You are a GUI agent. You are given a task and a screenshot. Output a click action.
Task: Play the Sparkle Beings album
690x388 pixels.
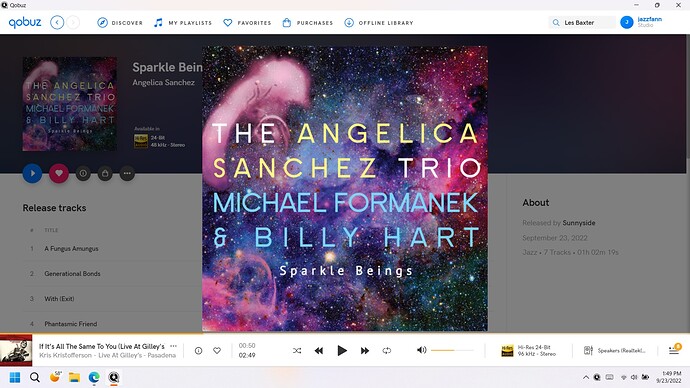click(x=33, y=173)
